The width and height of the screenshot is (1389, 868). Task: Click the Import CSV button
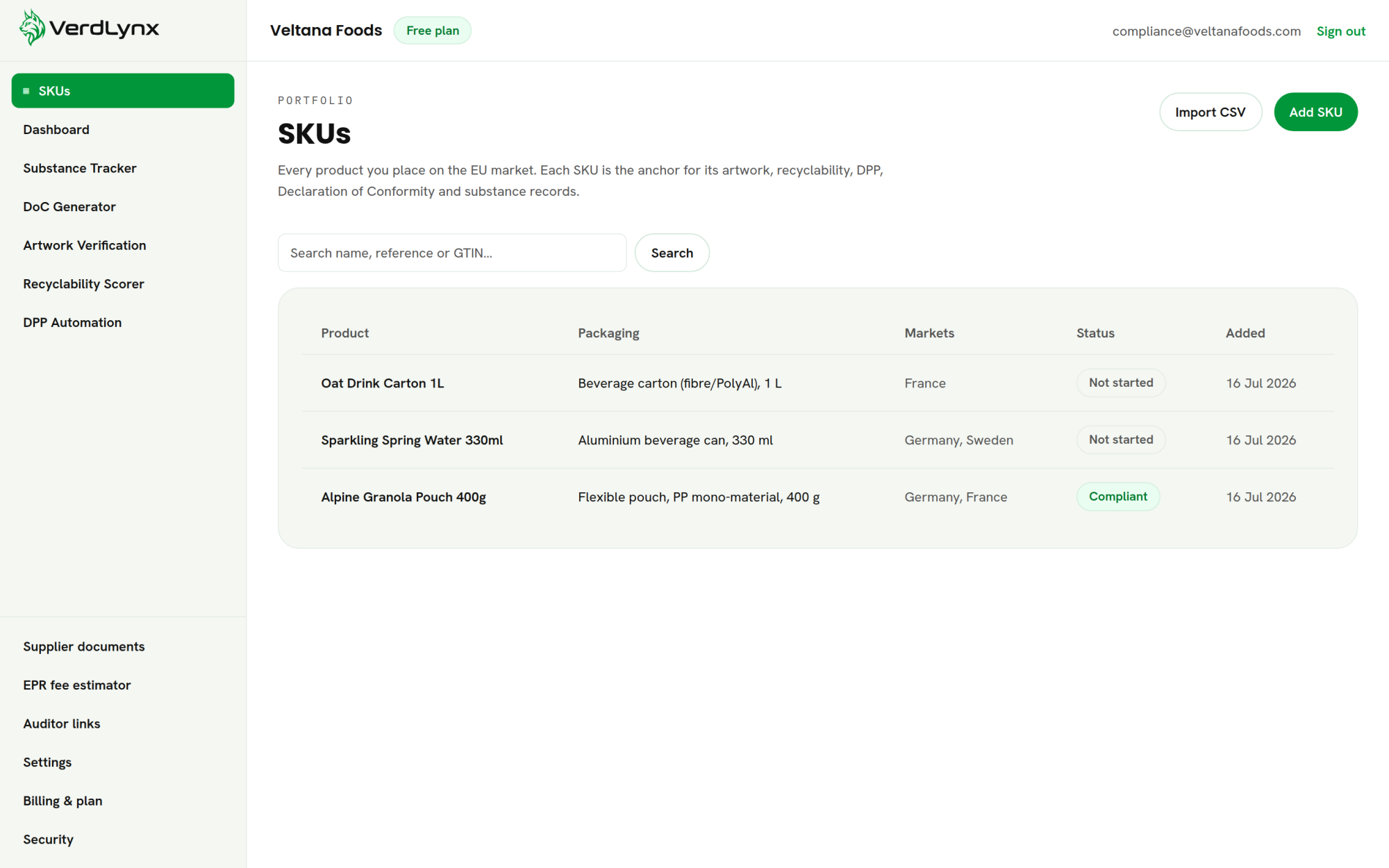[x=1211, y=112]
